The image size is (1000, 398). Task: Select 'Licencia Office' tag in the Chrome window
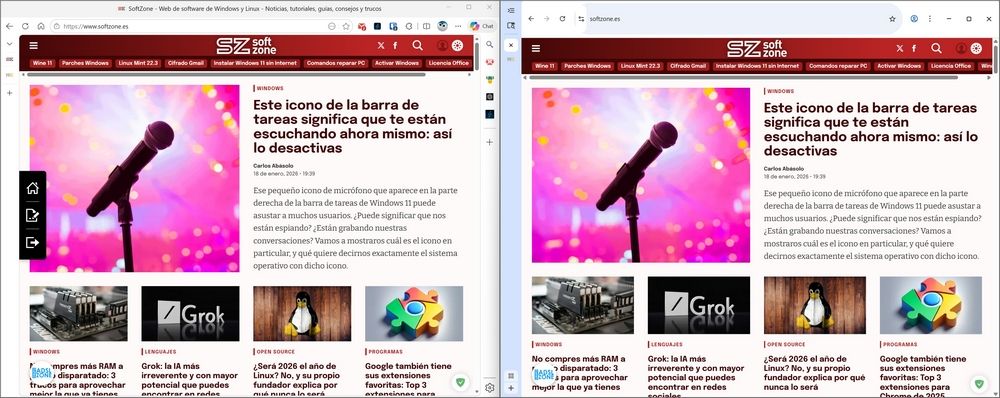point(950,66)
